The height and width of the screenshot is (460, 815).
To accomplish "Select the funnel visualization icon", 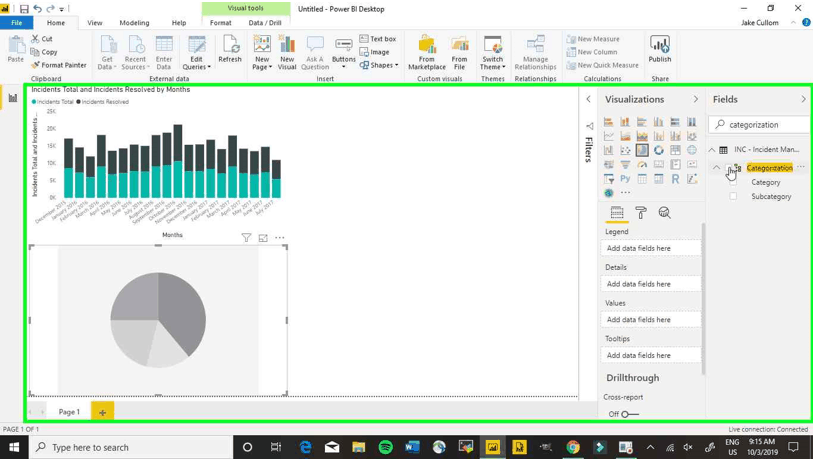I will [625, 165].
